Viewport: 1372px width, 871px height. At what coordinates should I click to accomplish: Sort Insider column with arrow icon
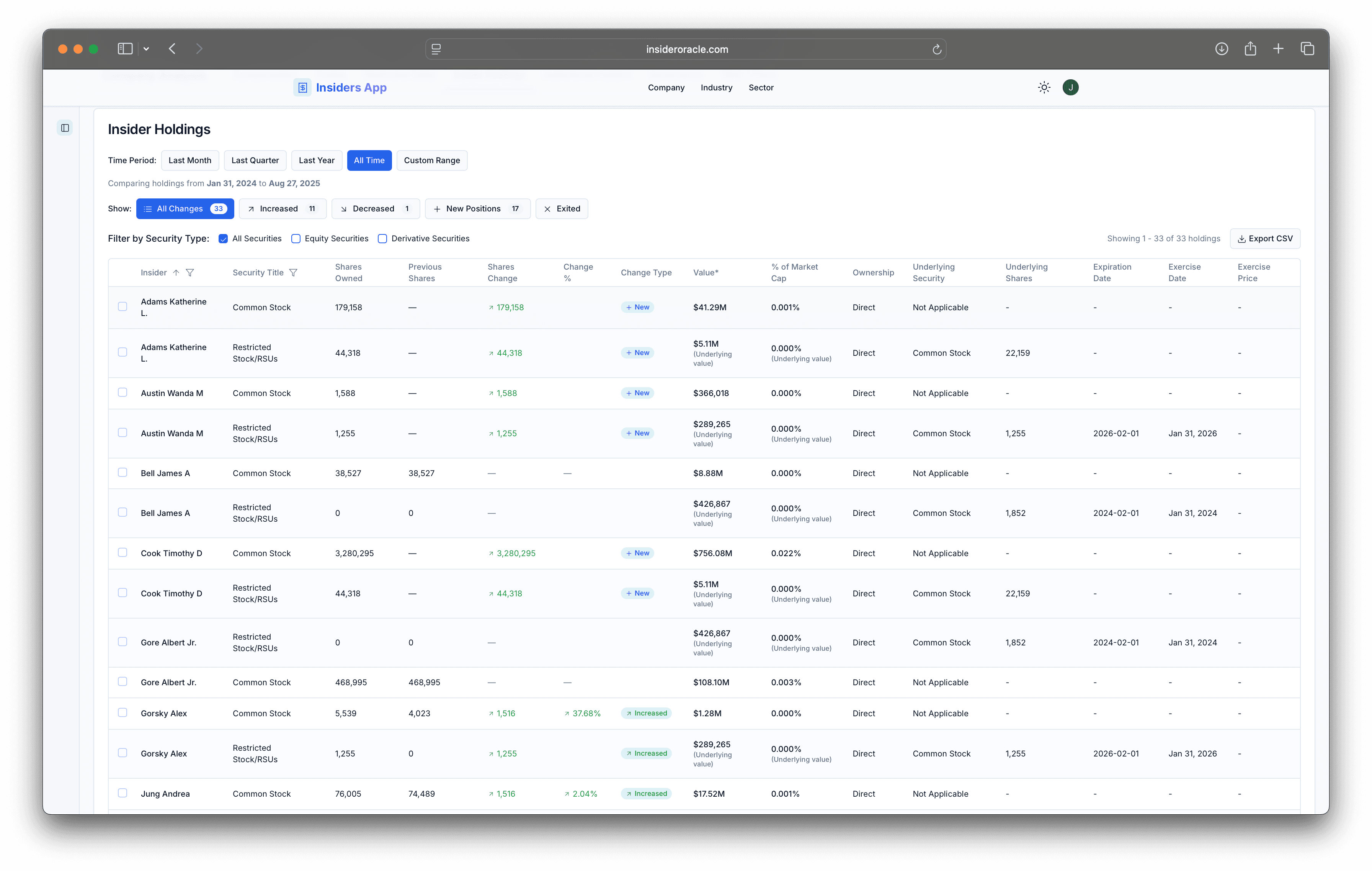click(176, 272)
